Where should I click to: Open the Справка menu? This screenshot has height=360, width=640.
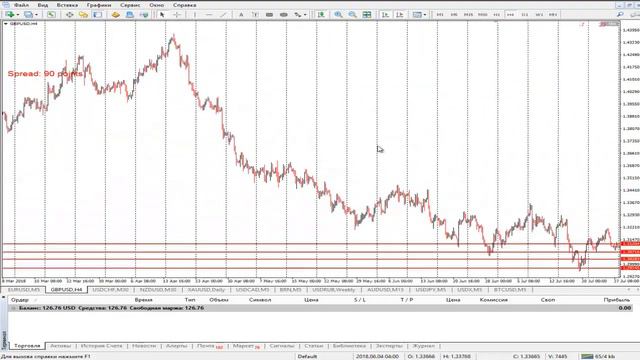pos(184,5)
